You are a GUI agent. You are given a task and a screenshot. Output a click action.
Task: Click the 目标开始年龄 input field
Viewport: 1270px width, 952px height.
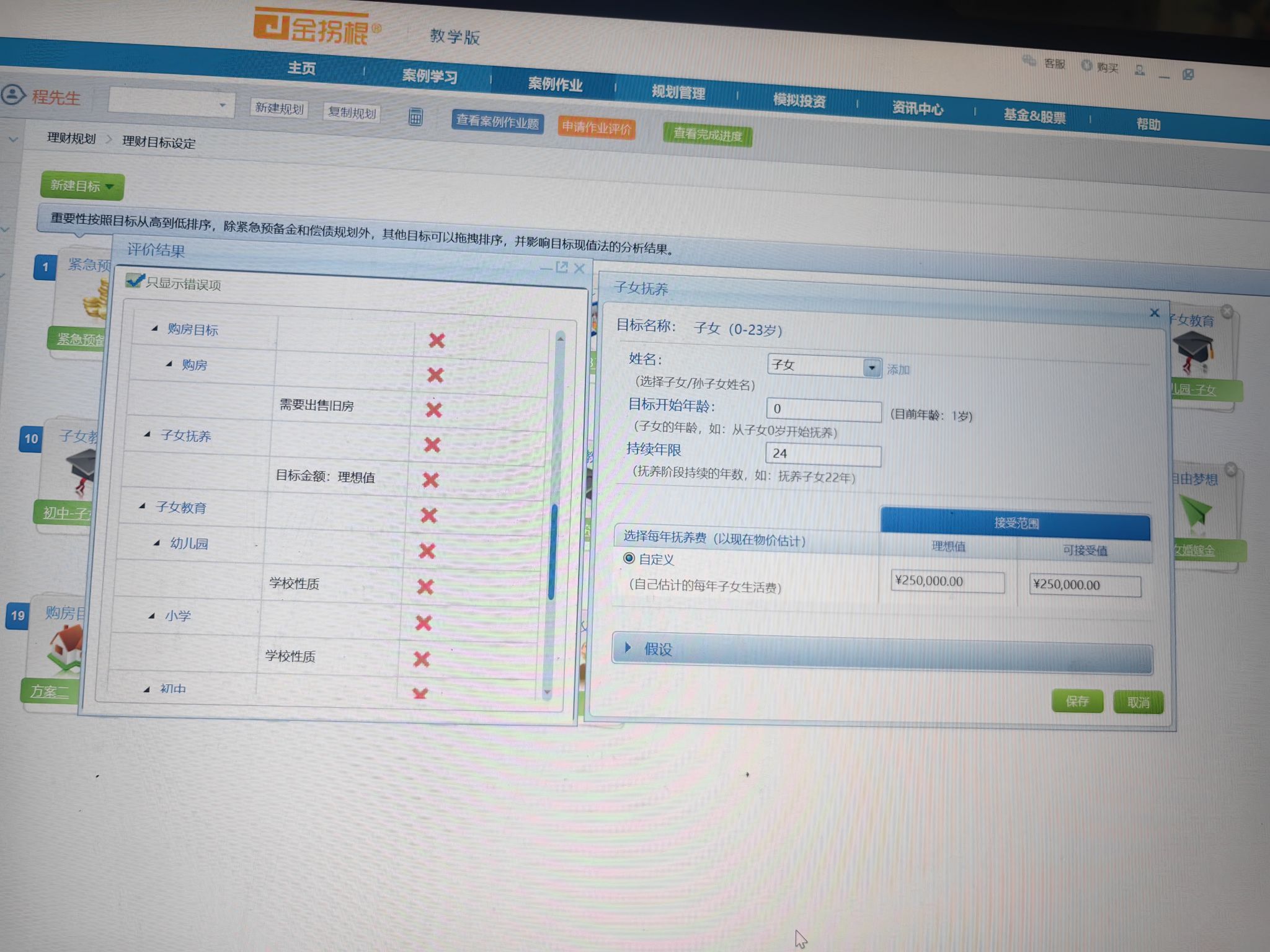824,410
